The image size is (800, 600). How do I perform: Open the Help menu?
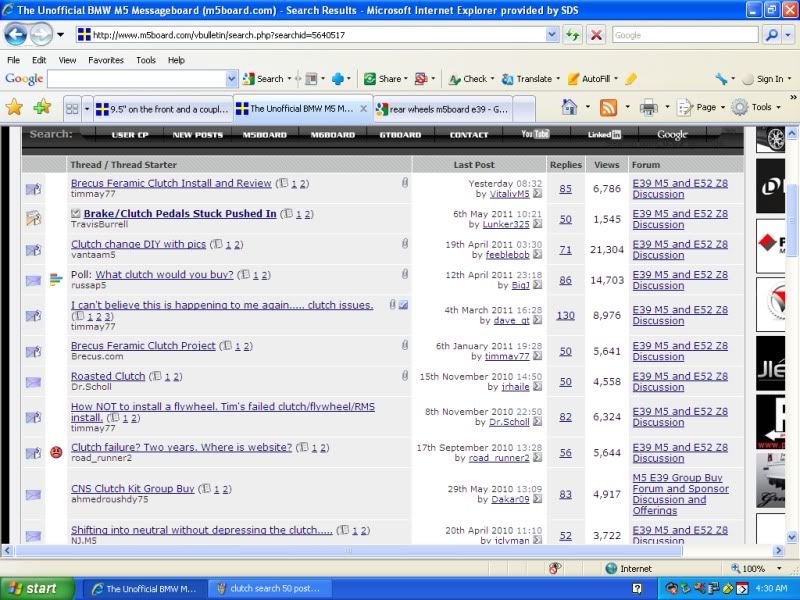point(176,60)
